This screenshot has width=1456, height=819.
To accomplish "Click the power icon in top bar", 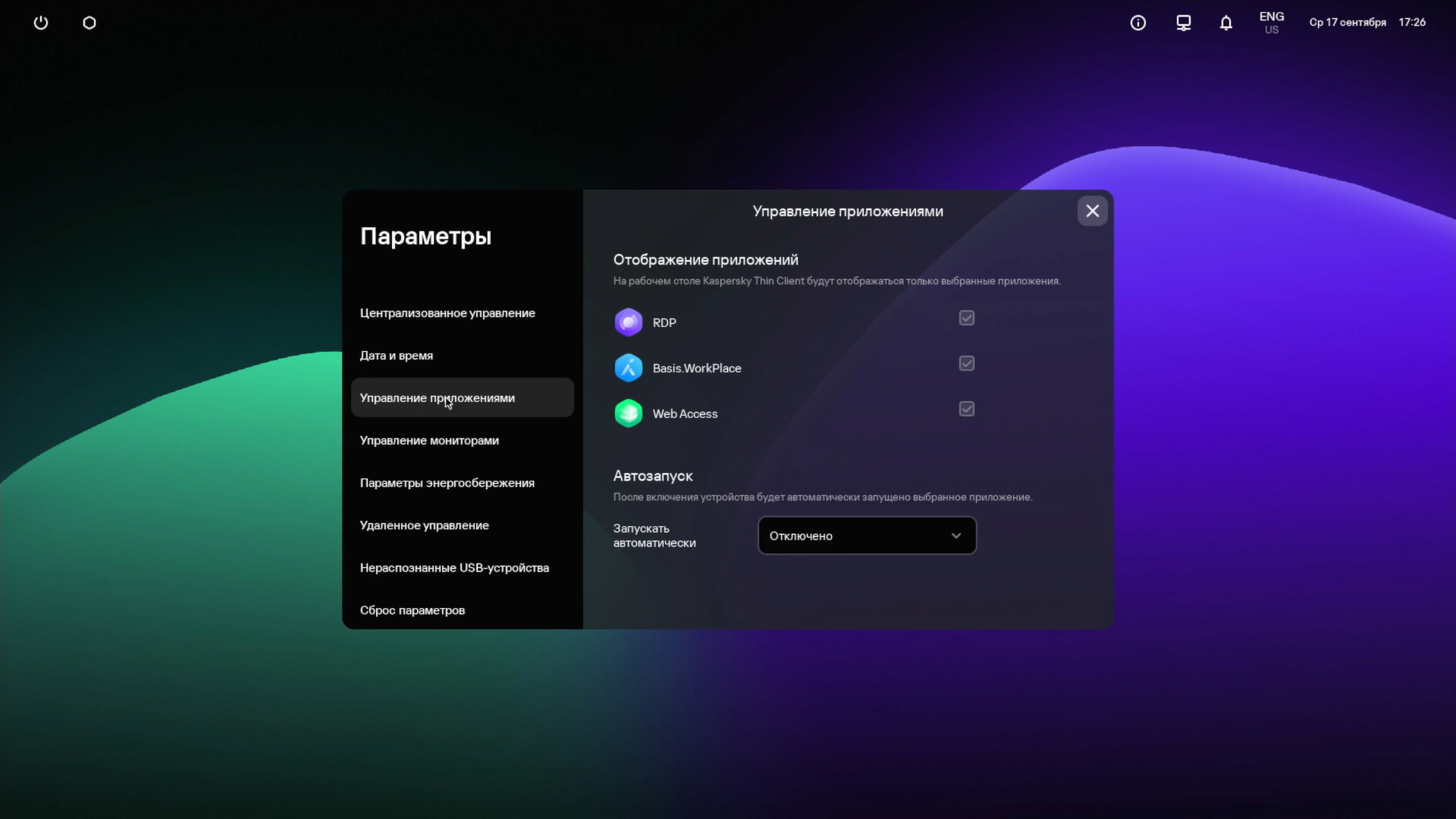I will (41, 23).
